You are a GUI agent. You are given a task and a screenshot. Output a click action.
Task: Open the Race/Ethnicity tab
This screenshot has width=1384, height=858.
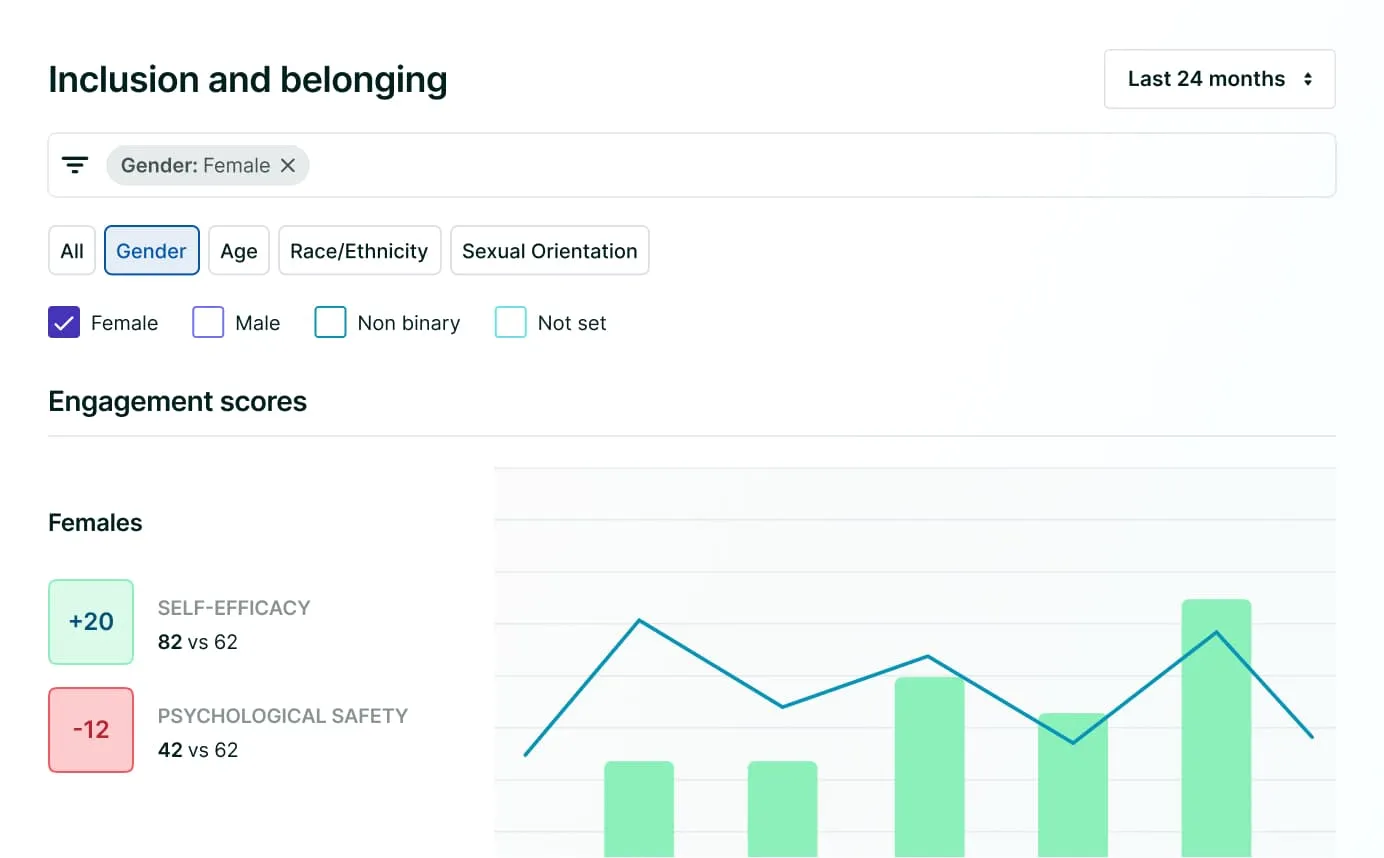(x=359, y=251)
